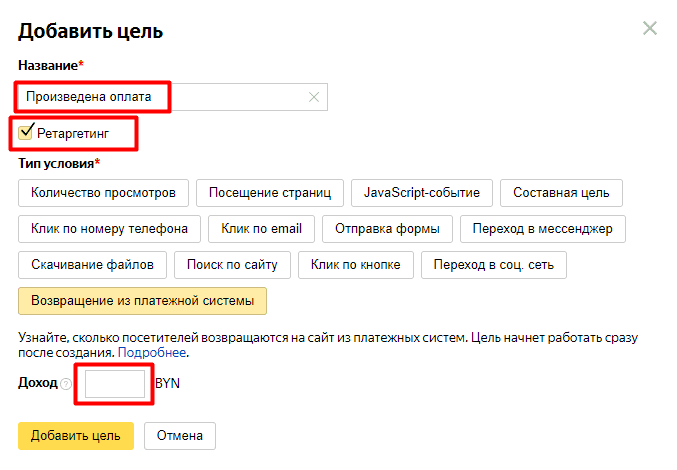Select Количество просмотров condition type
This screenshot has width=677, height=470.
point(103,192)
